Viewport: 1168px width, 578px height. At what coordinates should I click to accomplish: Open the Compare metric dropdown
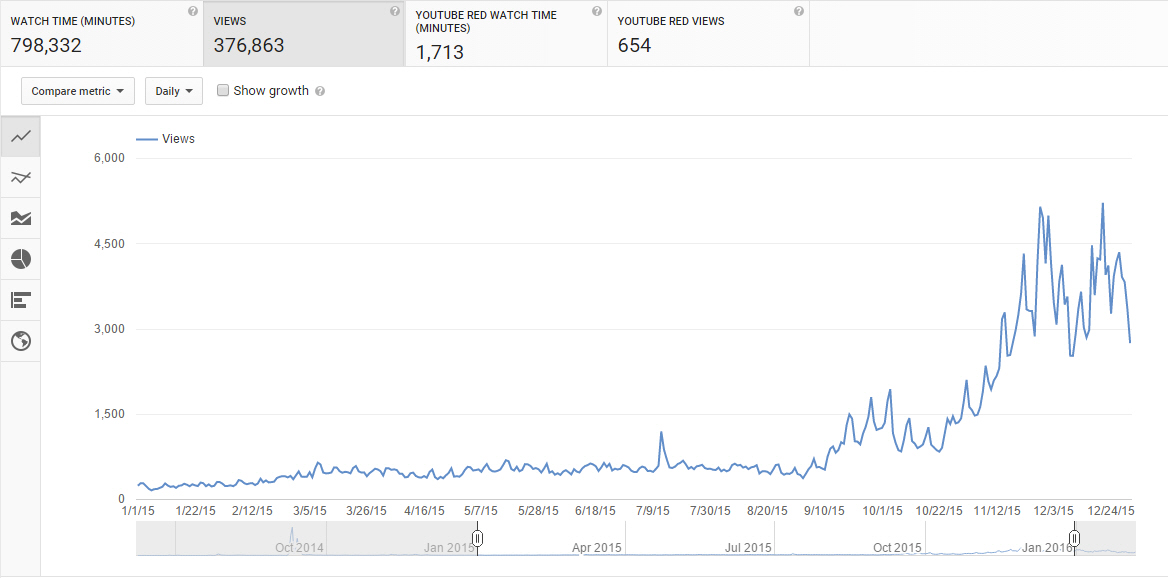tap(78, 91)
